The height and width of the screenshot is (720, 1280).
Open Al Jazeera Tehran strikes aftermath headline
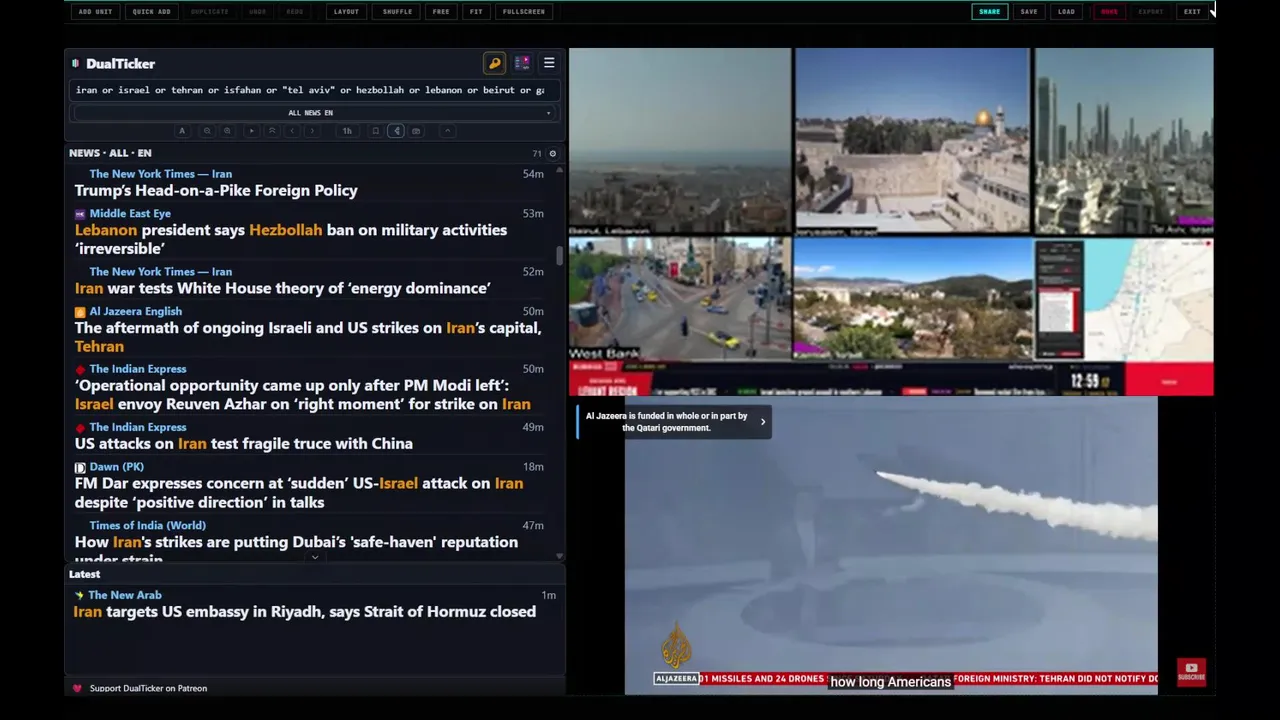click(x=309, y=337)
